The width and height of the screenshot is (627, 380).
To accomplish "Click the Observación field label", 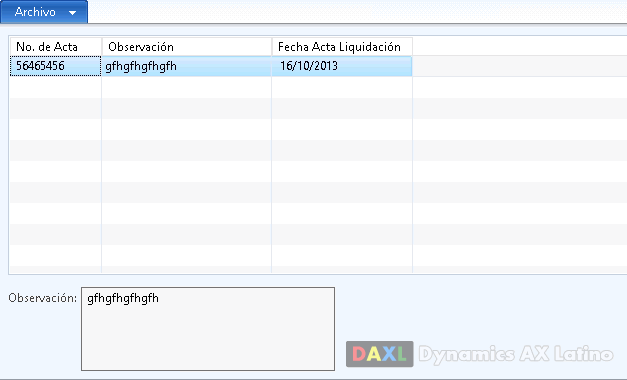I will click(x=42, y=298).
